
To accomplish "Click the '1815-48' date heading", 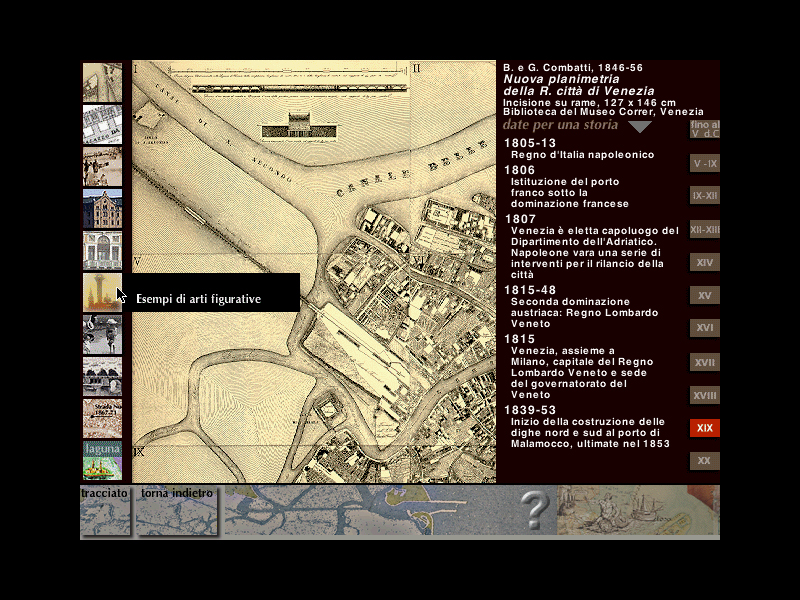I will pos(530,290).
